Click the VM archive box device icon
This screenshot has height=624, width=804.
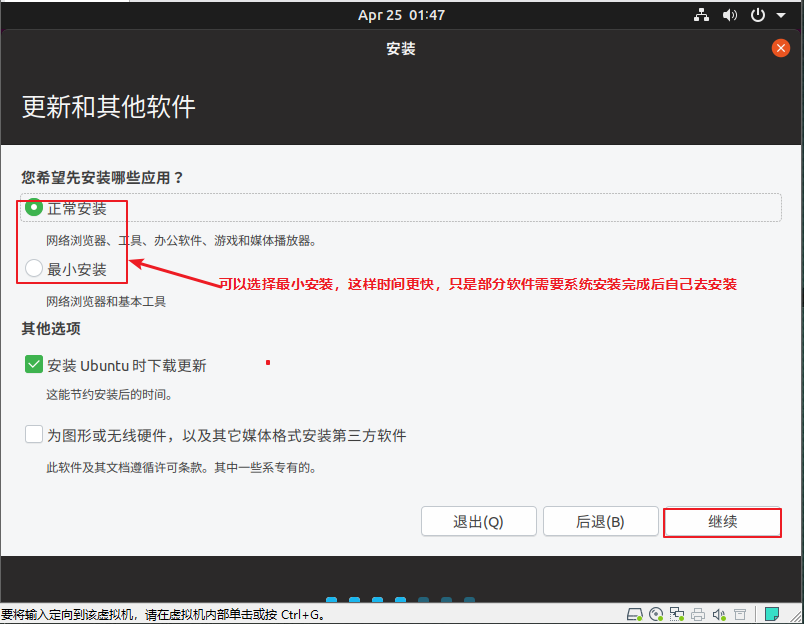(x=740, y=614)
